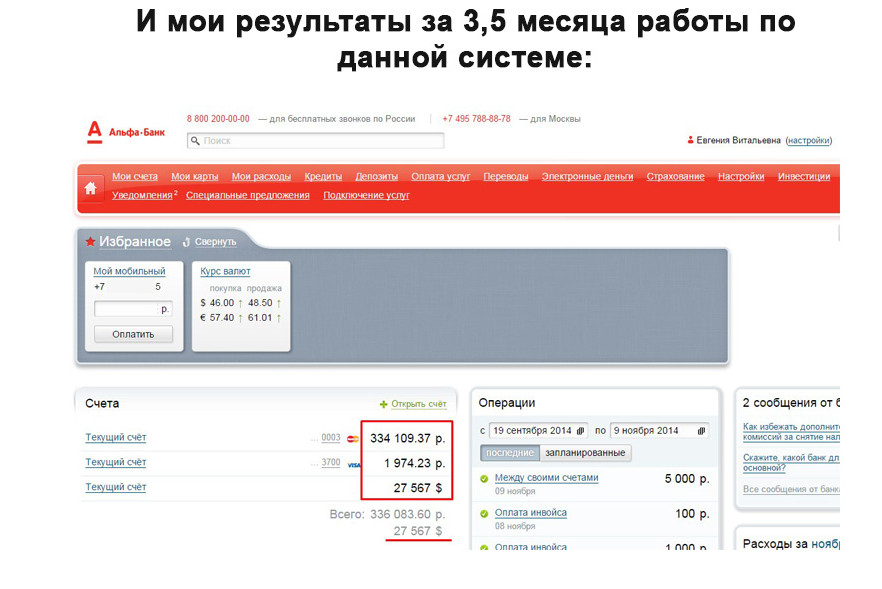Open Уведомления menu item
Viewport: 882px width, 589px height.
pyautogui.click(x=142, y=195)
